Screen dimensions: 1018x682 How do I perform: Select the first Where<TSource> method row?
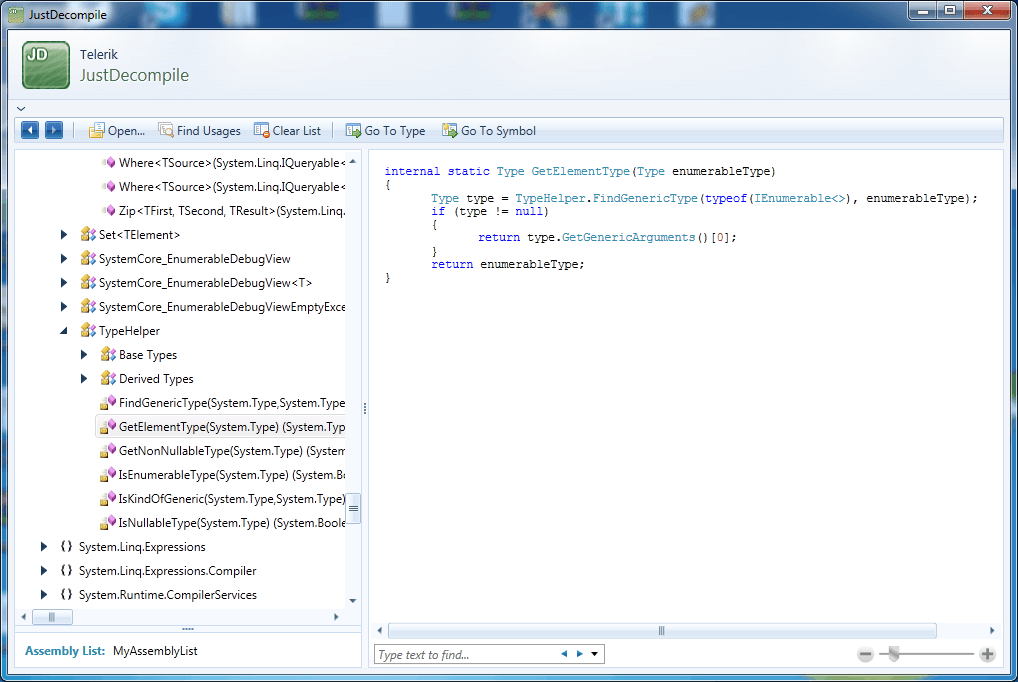pyautogui.click(x=223, y=162)
